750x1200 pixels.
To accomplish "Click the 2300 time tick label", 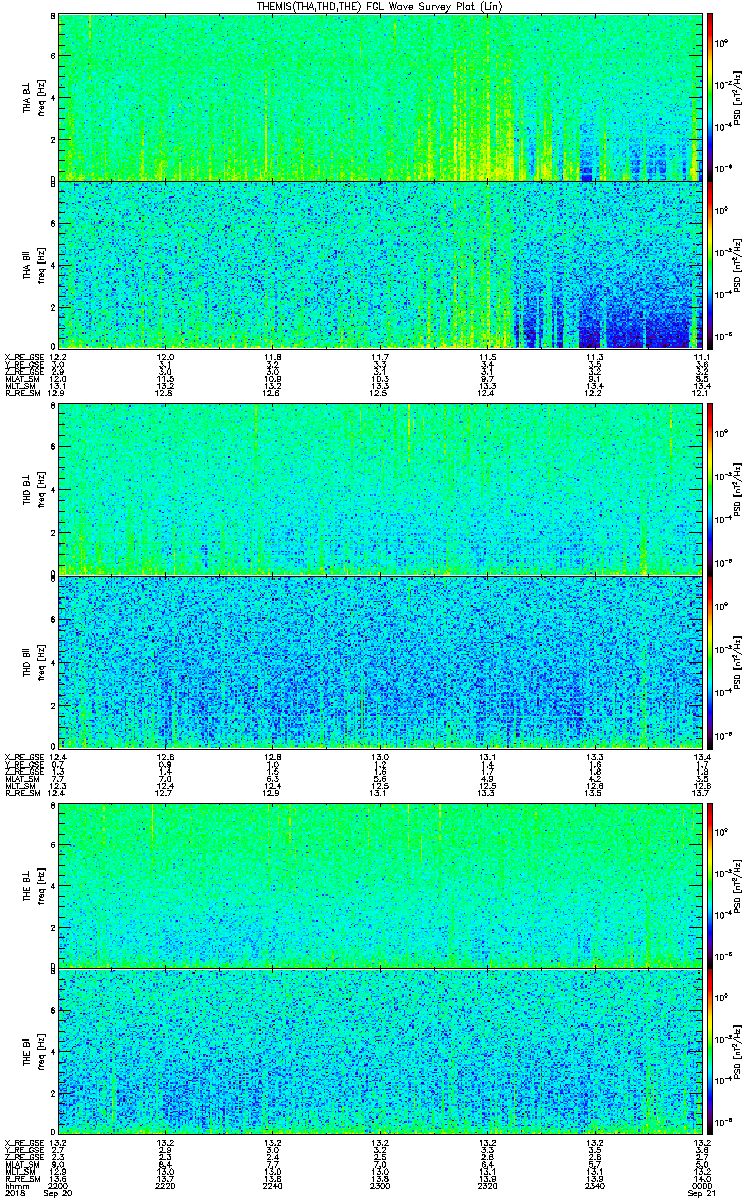I will click(380, 1185).
